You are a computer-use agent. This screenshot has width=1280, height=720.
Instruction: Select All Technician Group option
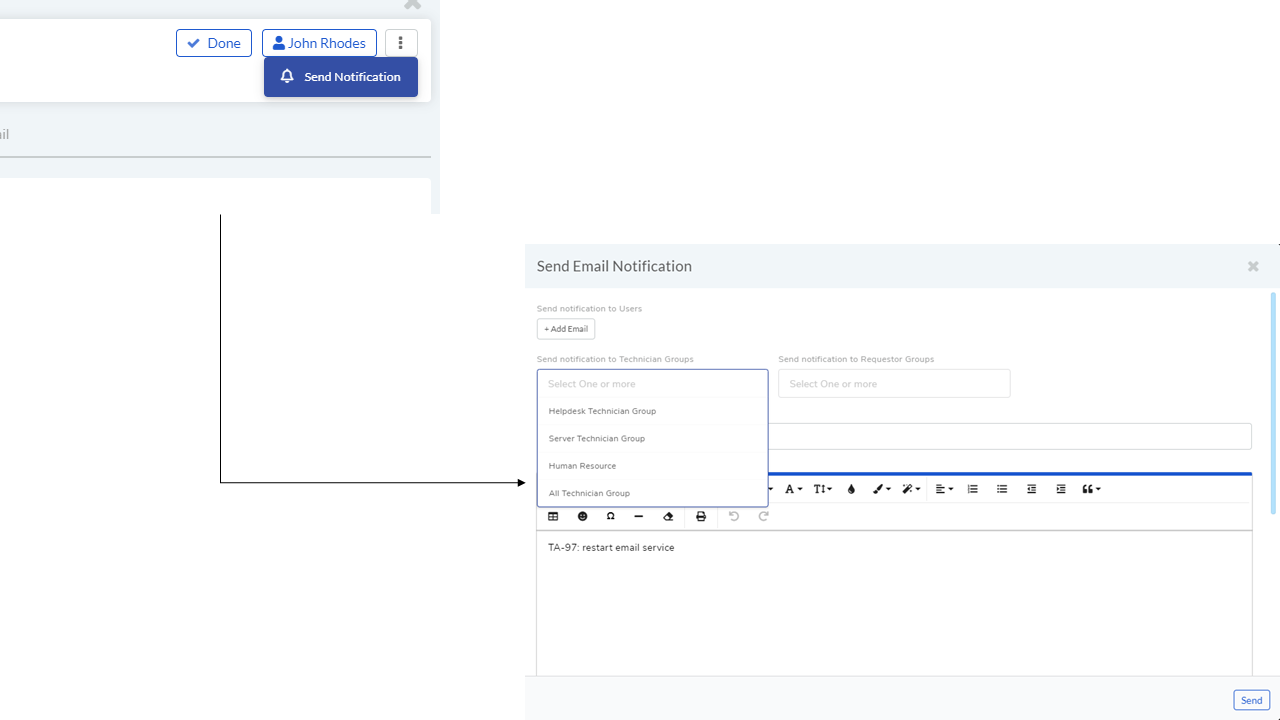click(652, 493)
